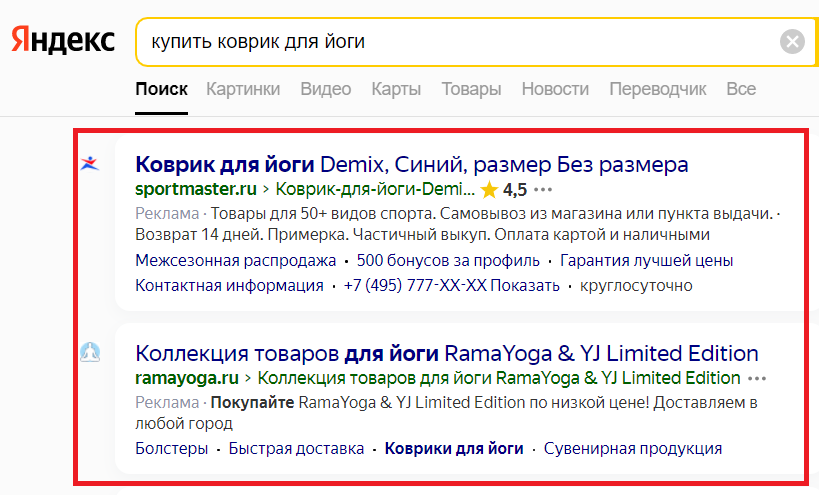Switch to the Новости tab
Viewport: 819px width, 495px height.
[x=555, y=89]
